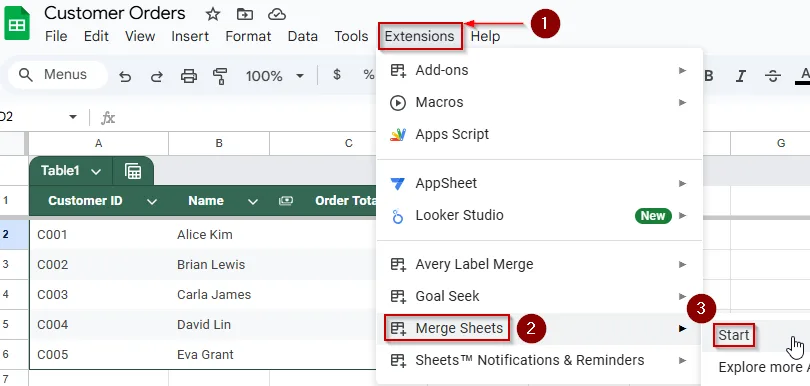
Task: Select cell containing C004
Action: point(99,325)
